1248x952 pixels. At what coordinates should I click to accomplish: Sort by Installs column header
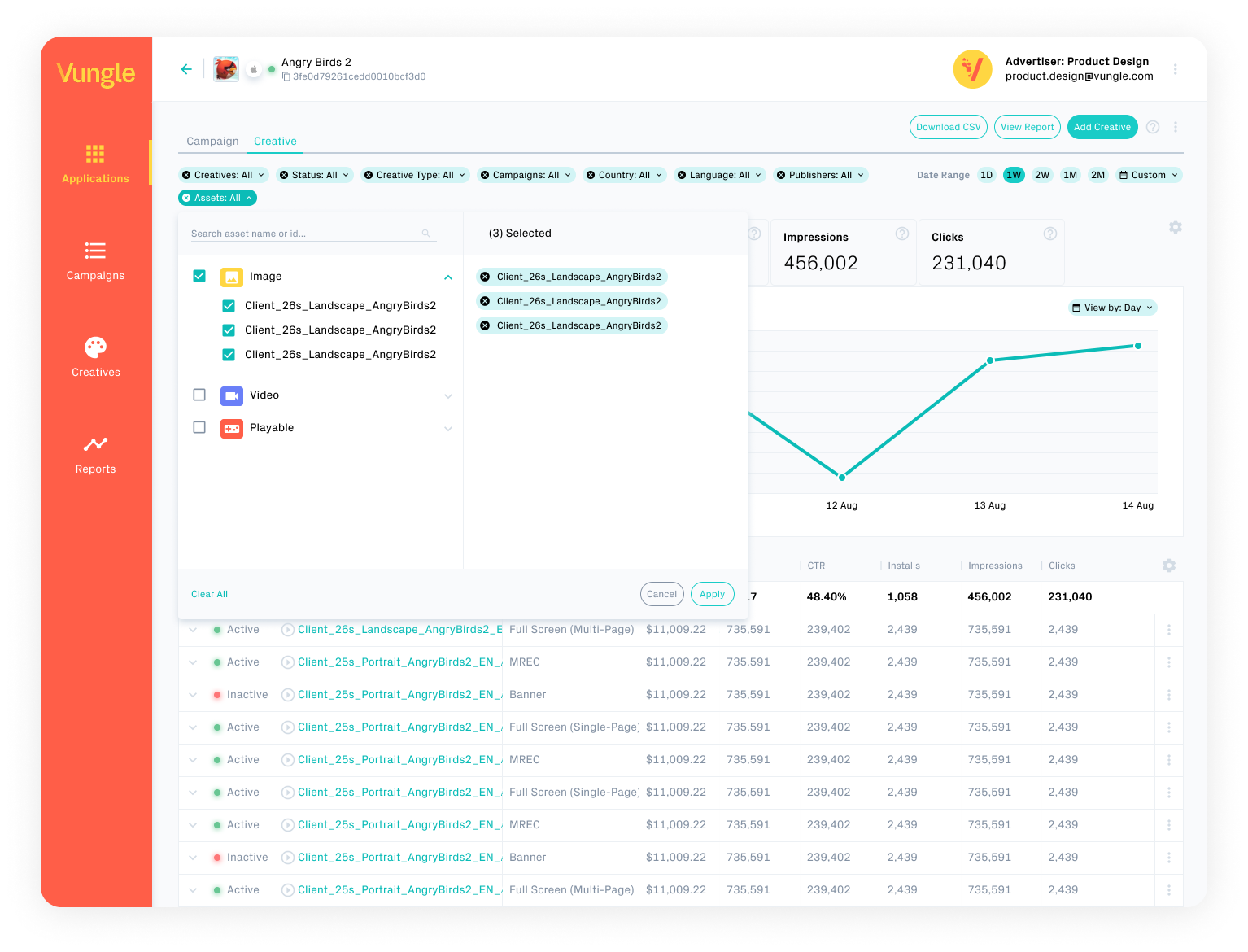click(x=904, y=566)
